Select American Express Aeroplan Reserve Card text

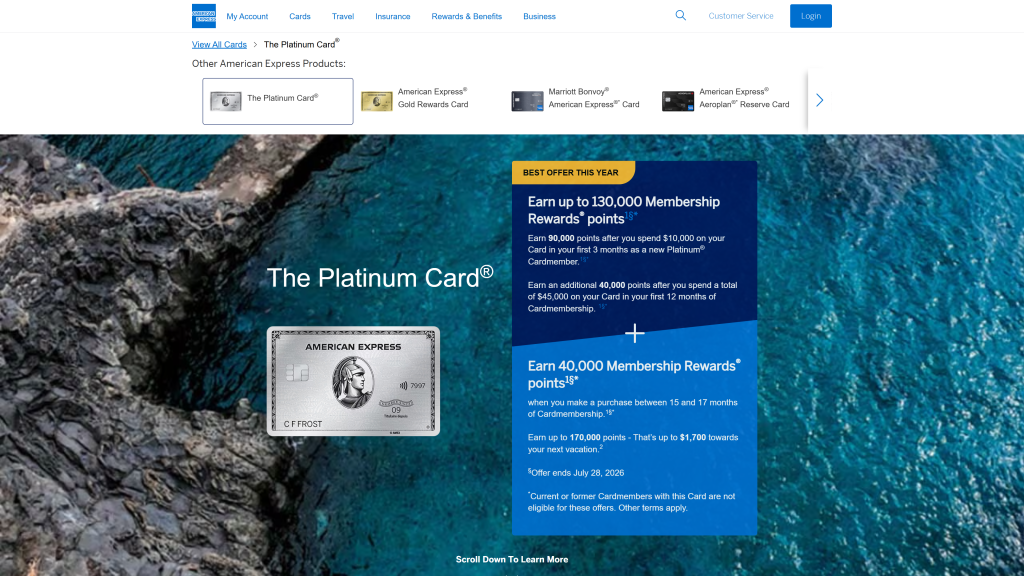tap(744, 98)
